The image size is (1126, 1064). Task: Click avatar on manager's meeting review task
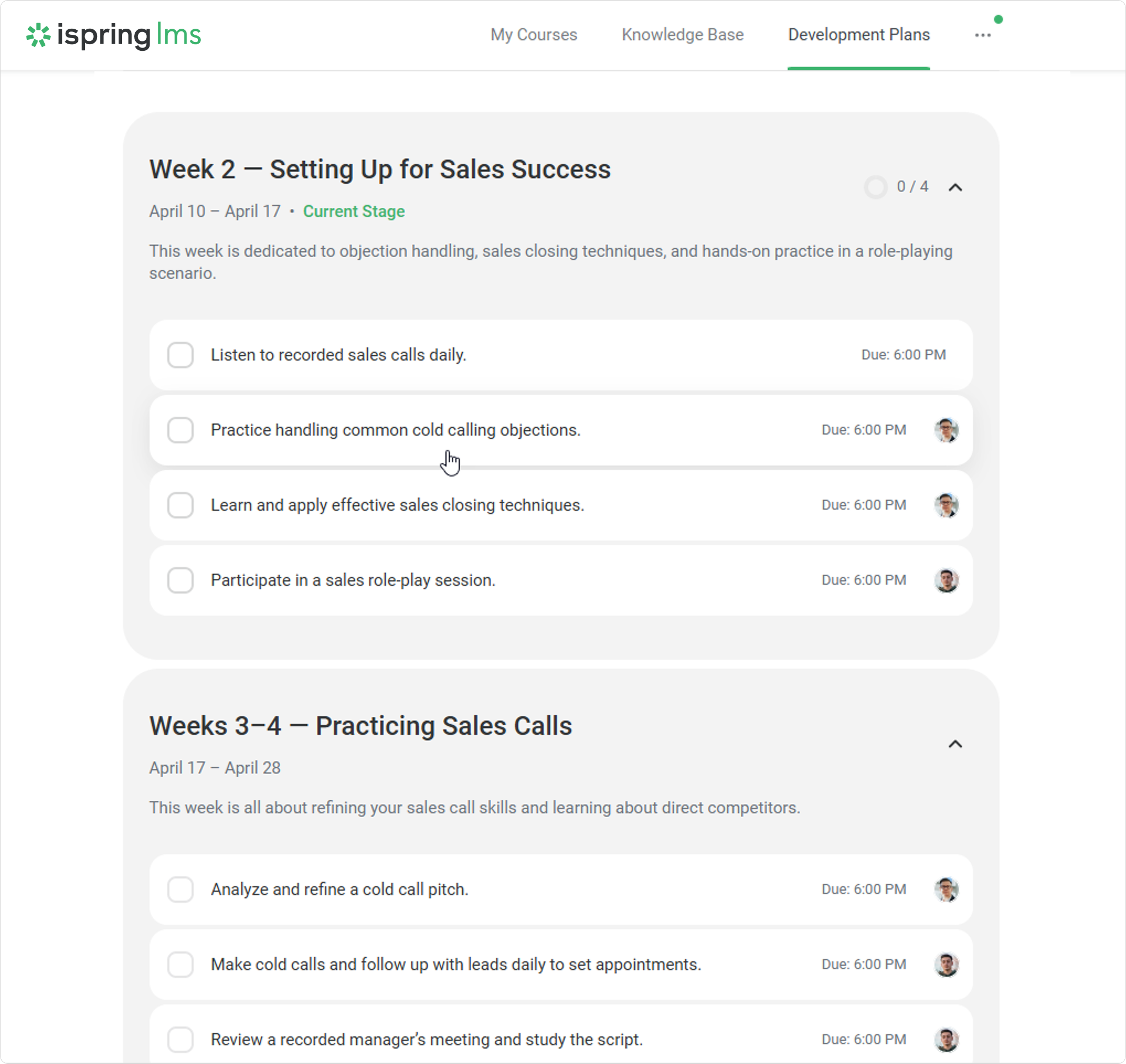[946, 1040]
